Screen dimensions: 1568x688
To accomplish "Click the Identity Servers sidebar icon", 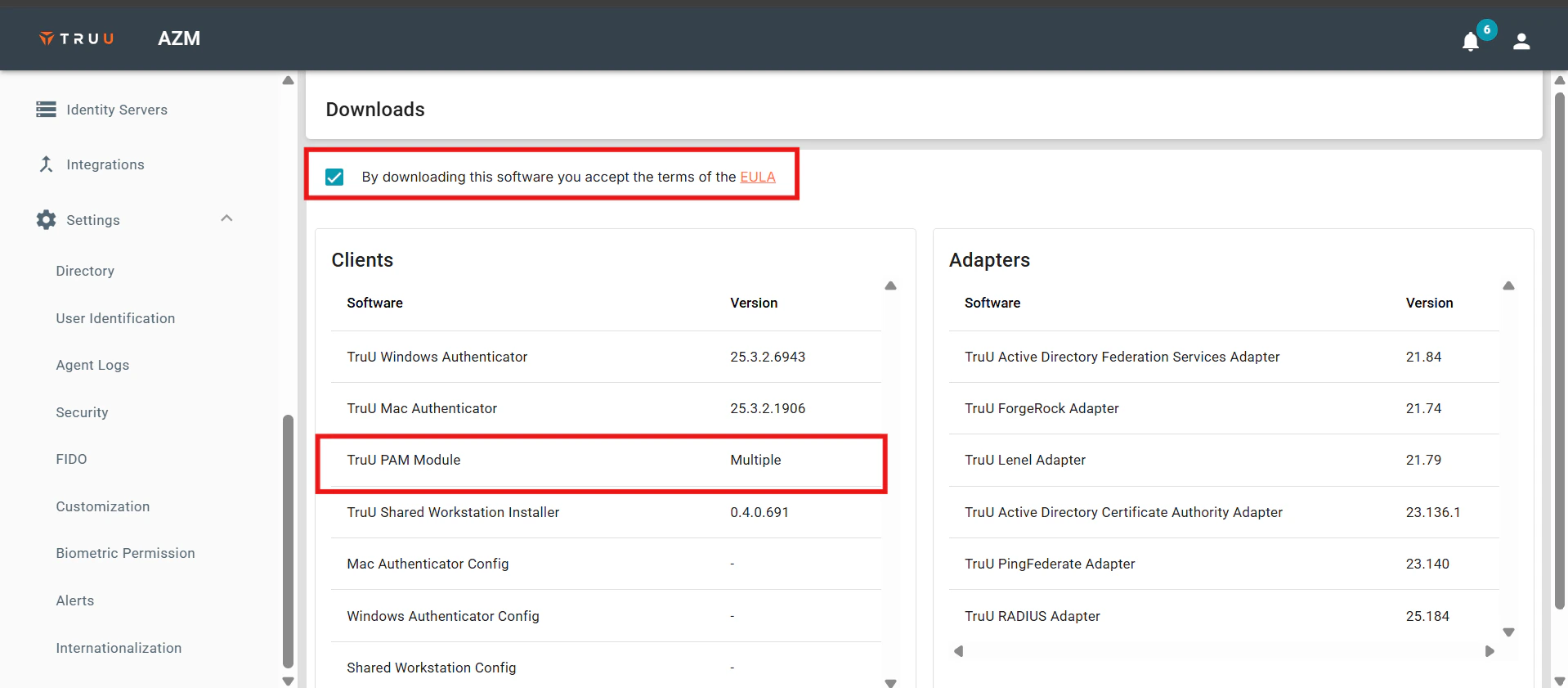I will click(x=47, y=110).
